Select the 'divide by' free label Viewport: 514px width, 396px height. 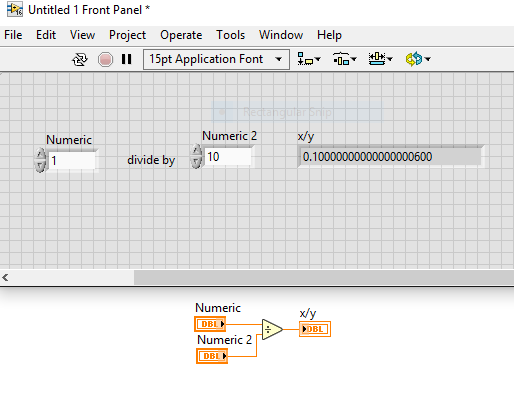coord(151,160)
